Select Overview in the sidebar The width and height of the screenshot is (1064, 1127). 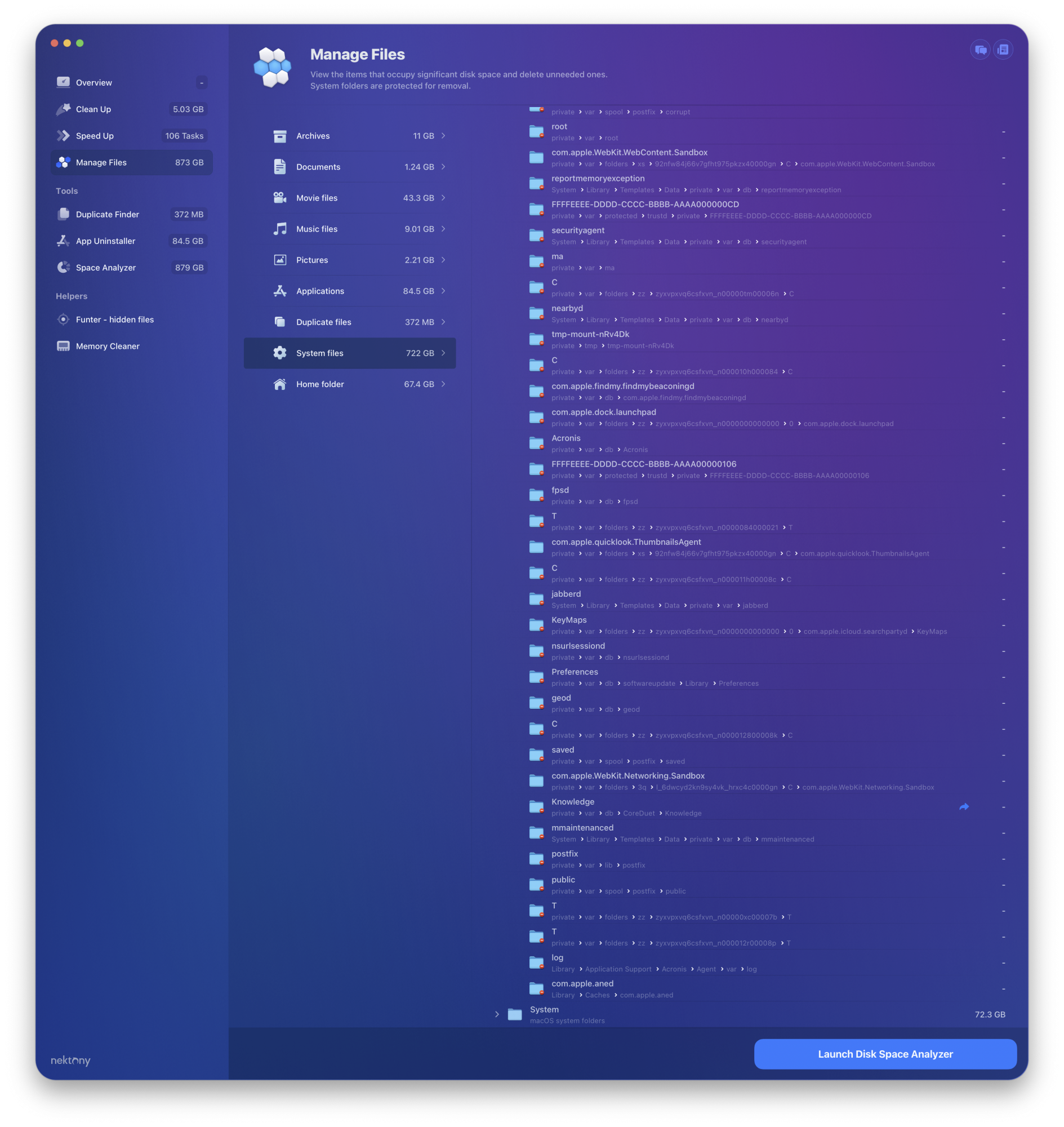point(132,82)
